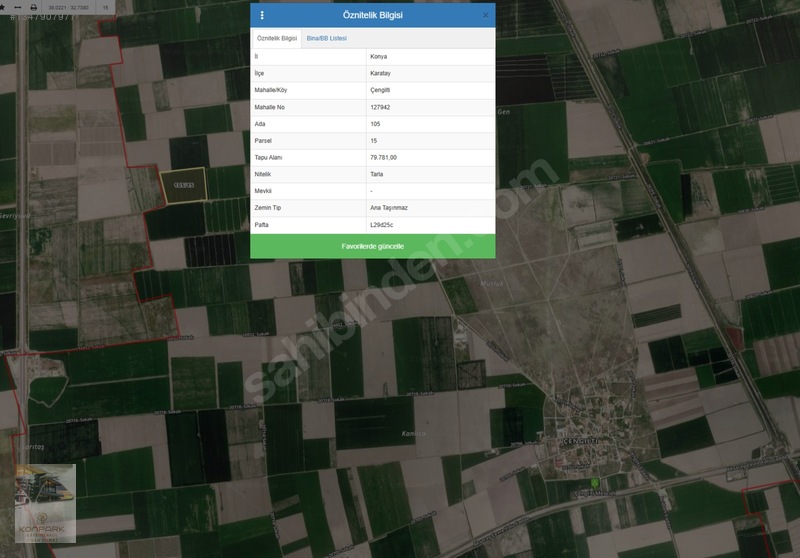Click the green location marker near Çengilti
800x558 pixels.
[594, 482]
